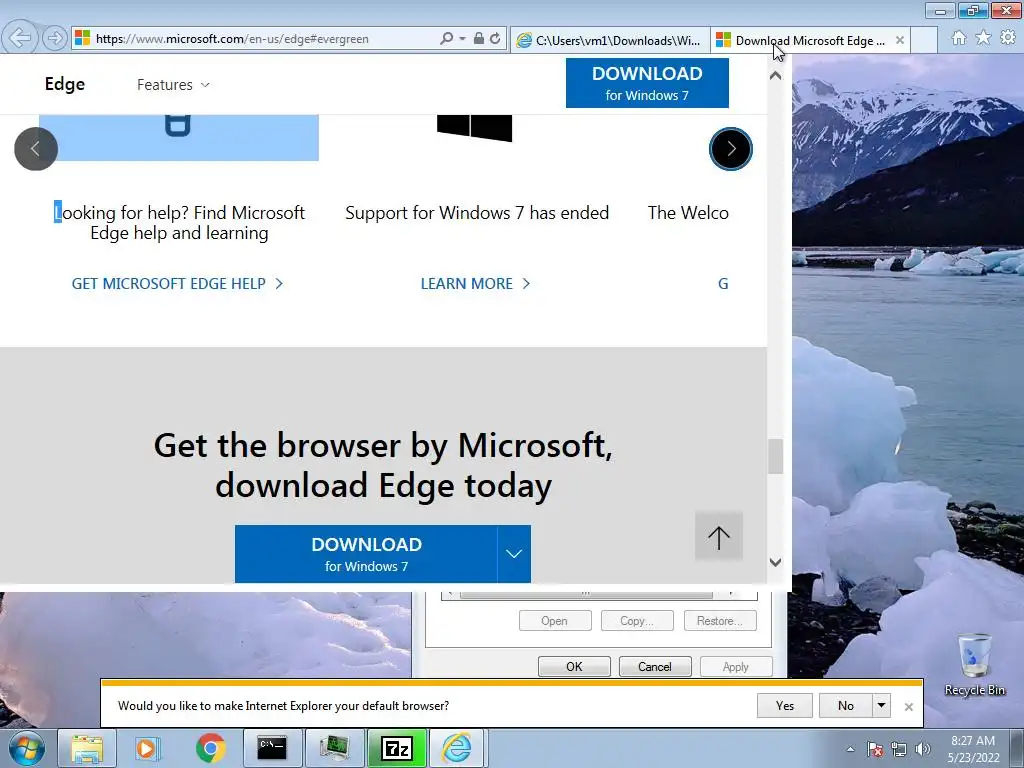Open the Recycle Bin on the desktop

[974, 664]
